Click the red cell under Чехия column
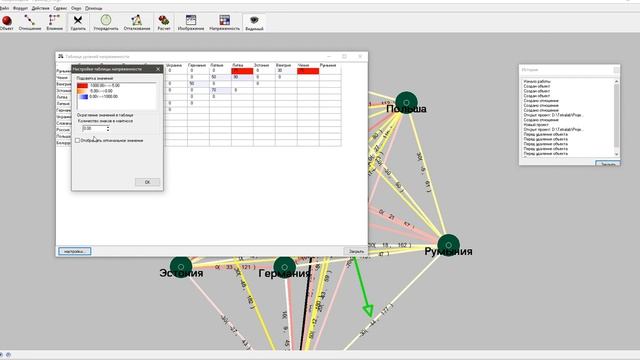Image resolution: width=640 pixels, height=360 pixels. (308, 71)
